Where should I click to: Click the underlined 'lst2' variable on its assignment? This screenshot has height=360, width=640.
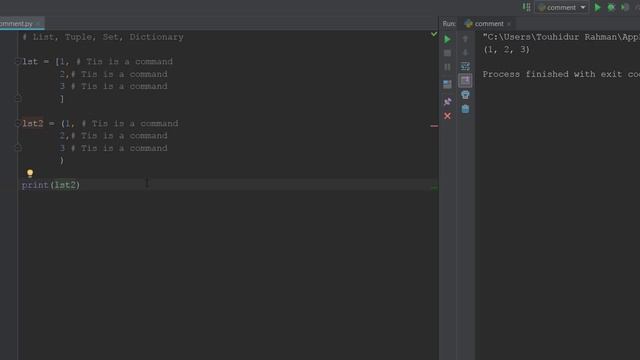33,123
